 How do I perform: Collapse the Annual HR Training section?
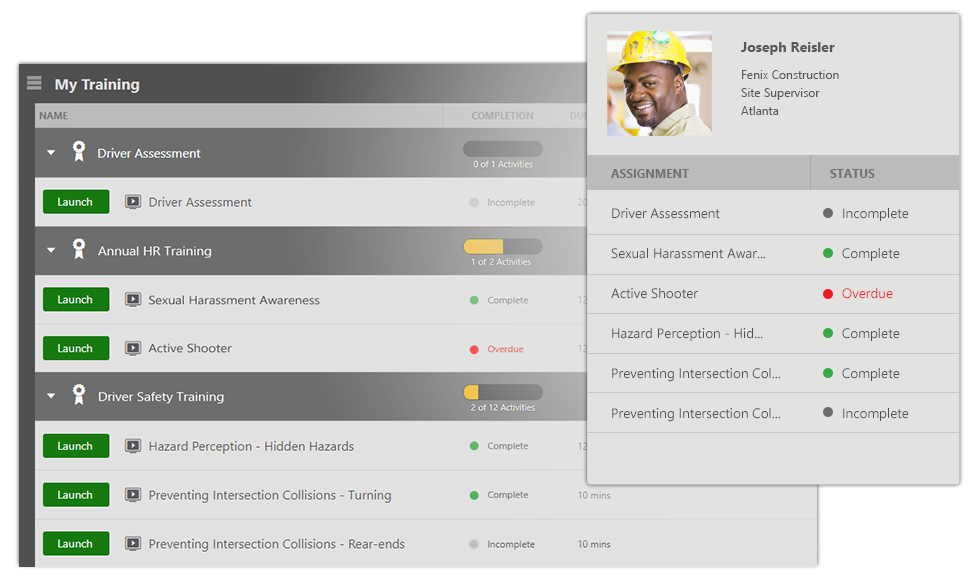point(51,251)
